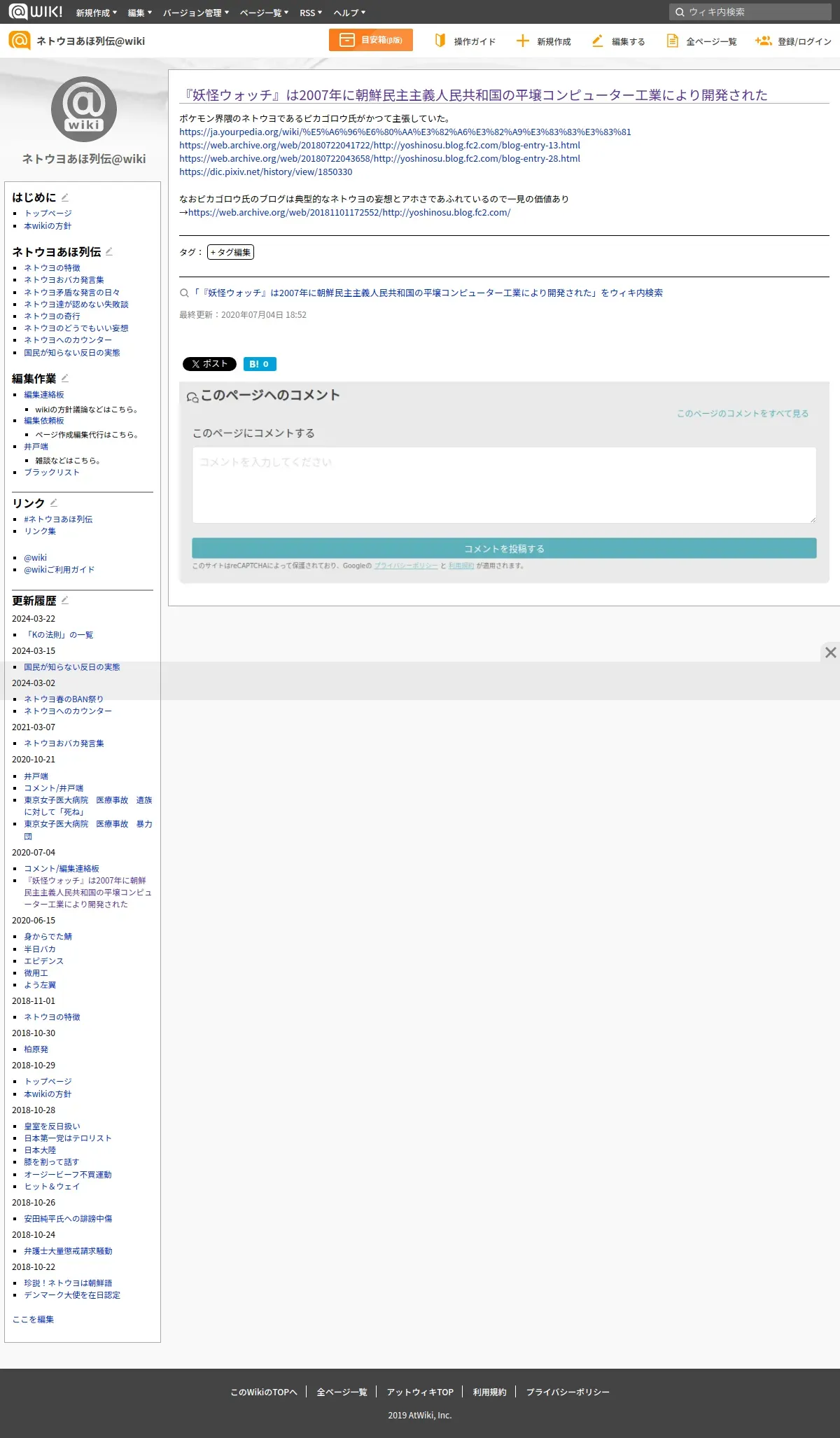
Task: Open the バージョン管理 dropdown menu
Action: (x=196, y=13)
